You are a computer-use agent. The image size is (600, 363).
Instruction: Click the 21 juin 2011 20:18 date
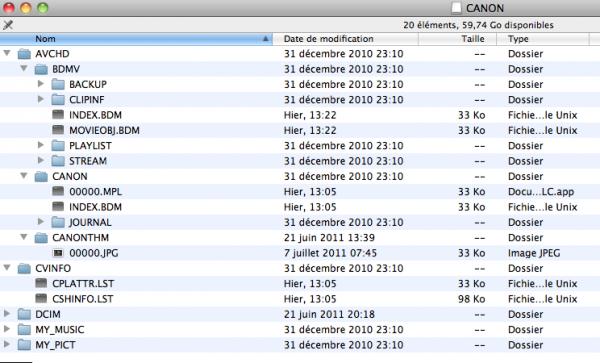click(329, 314)
